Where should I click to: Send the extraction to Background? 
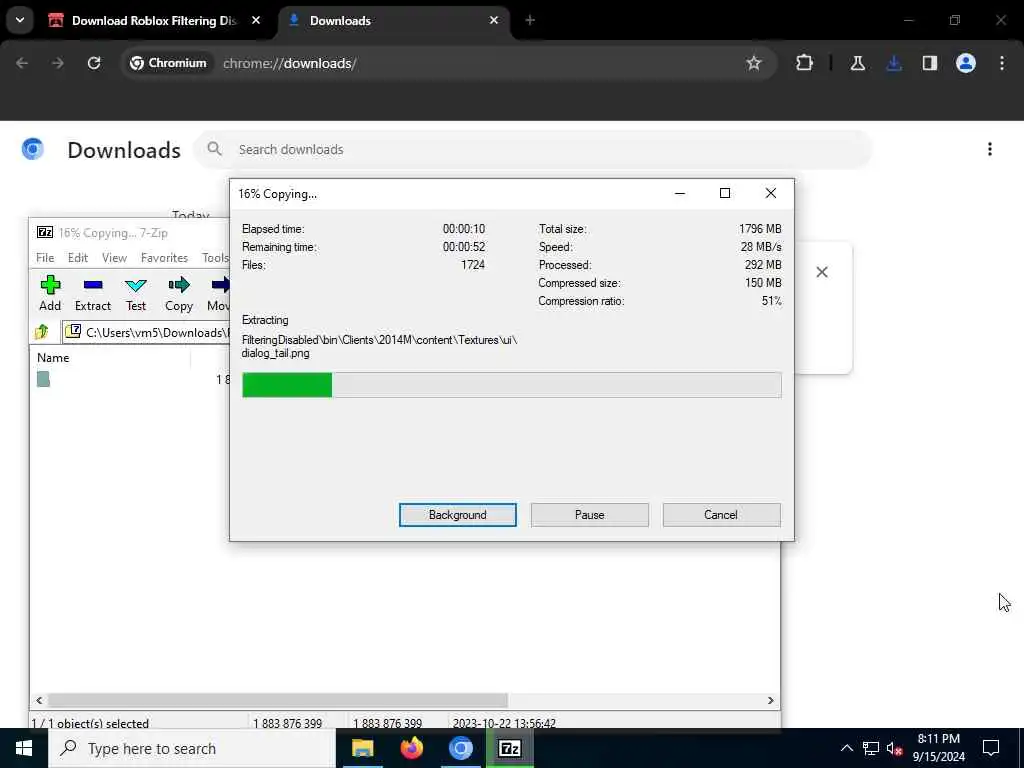click(458, 515)
